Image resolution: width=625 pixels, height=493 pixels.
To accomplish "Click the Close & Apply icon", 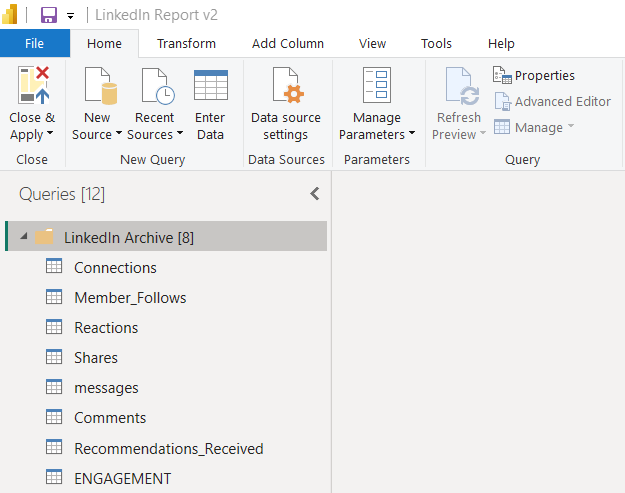I will 33,85.
